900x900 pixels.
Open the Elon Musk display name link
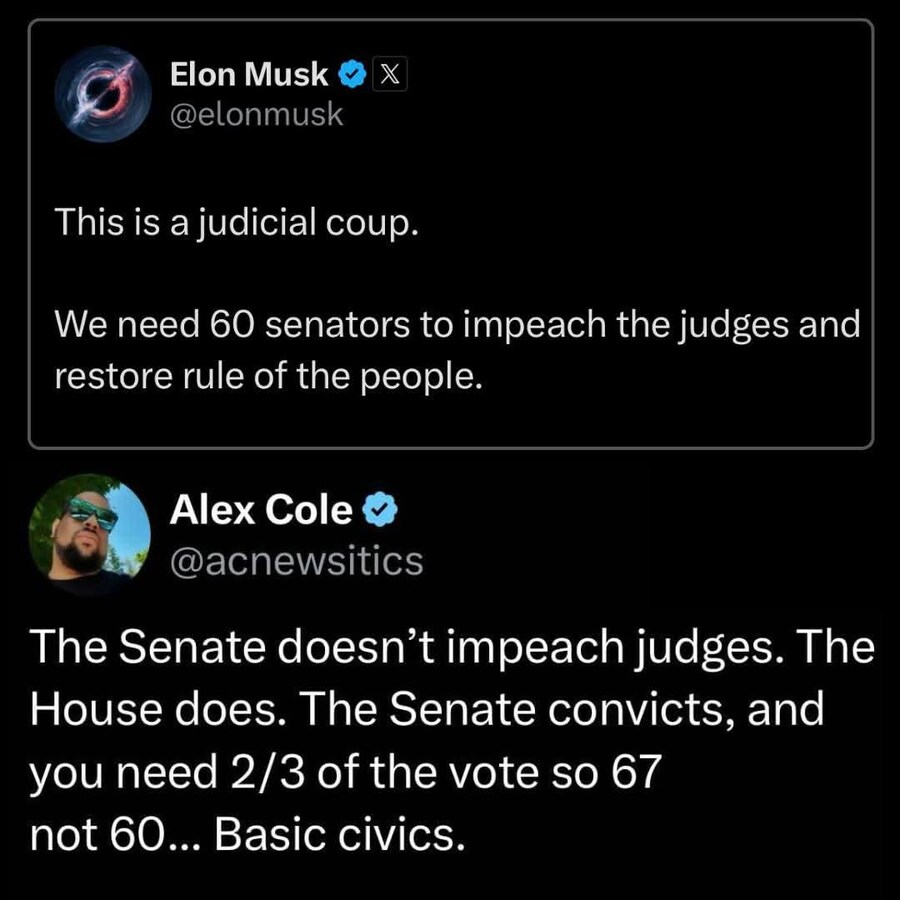click(x=249, y=74)
